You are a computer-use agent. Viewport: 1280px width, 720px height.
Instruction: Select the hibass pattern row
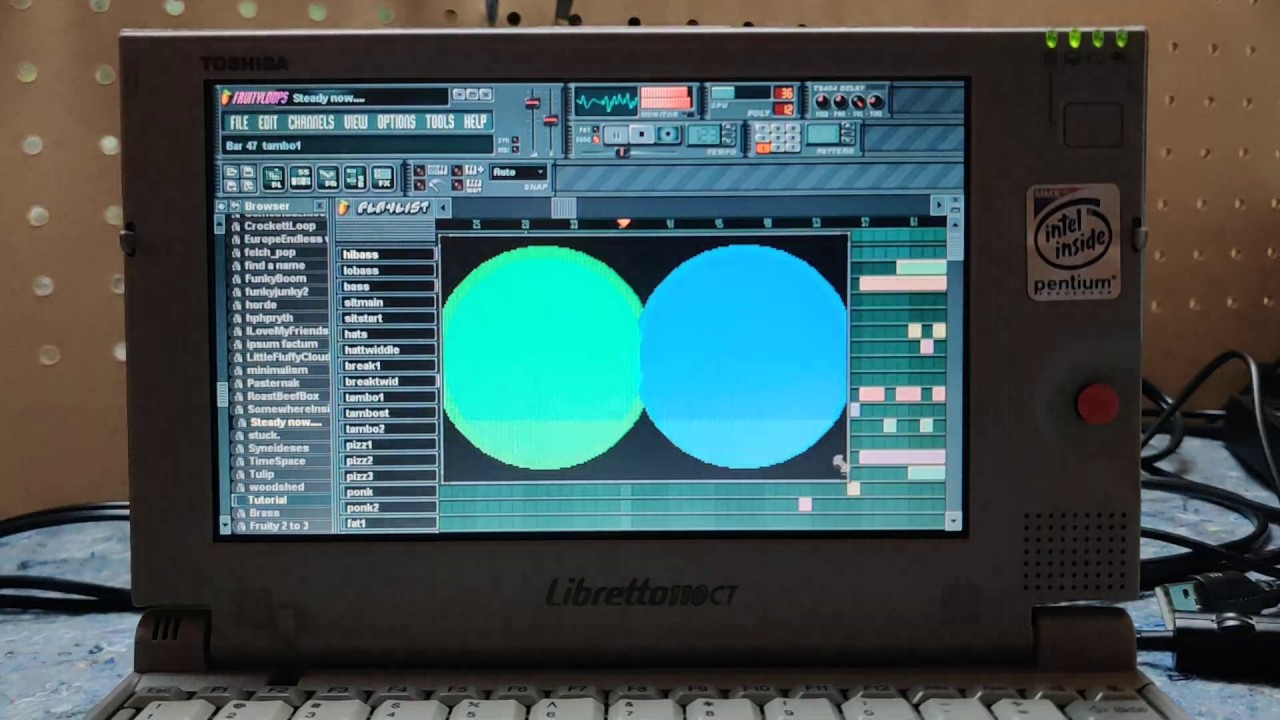pos(387,255)
